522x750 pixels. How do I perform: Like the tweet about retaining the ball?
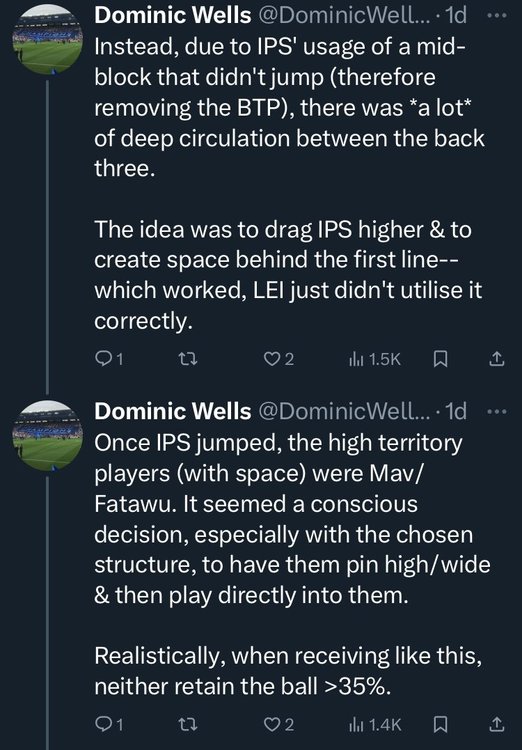(279, 725)
